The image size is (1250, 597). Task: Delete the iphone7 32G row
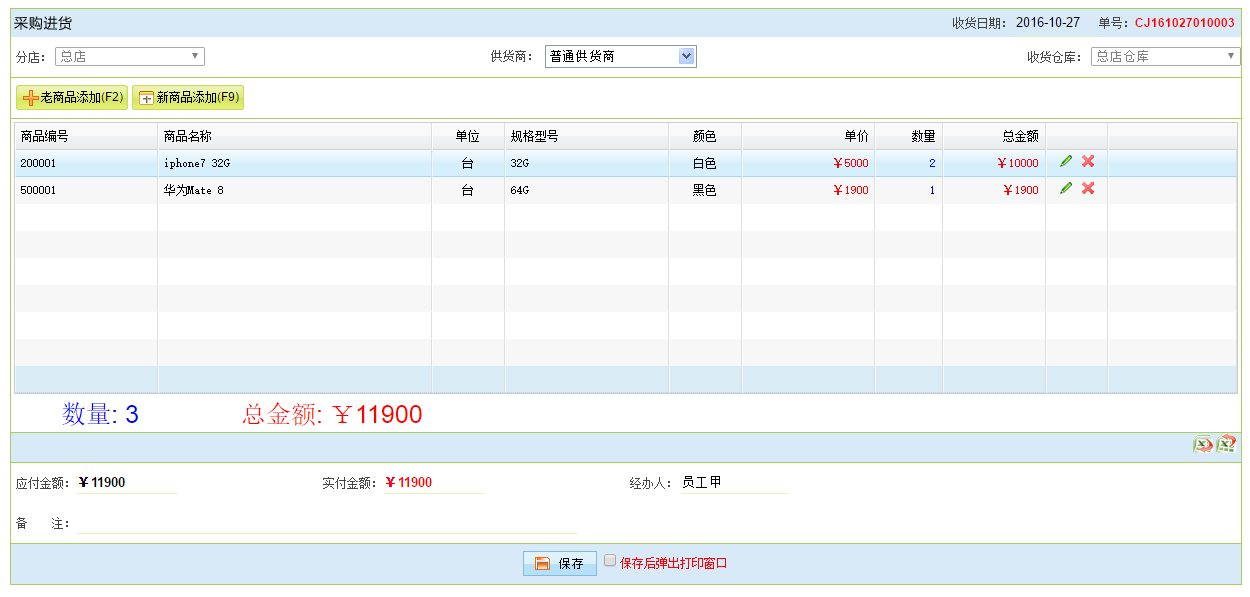coord(1088,162)
